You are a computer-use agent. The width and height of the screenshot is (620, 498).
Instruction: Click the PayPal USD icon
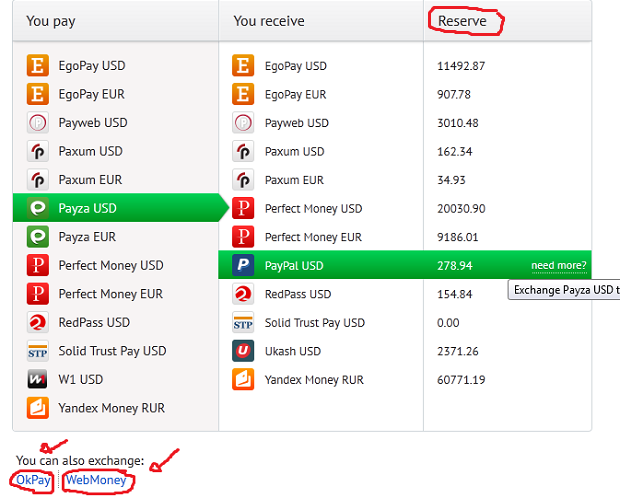coord(243,265)
